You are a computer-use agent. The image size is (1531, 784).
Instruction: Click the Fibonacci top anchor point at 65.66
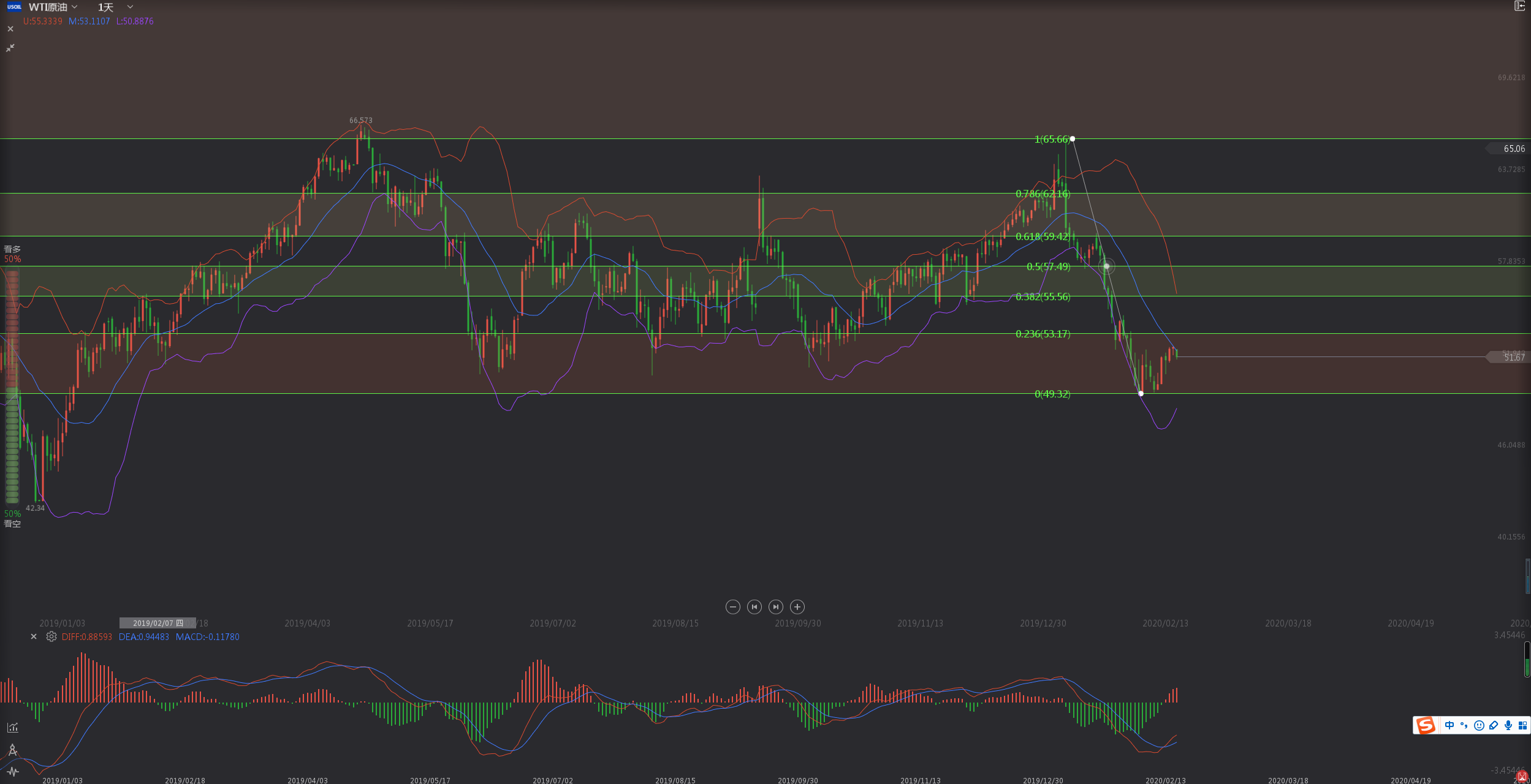(x=1073, y=139)
